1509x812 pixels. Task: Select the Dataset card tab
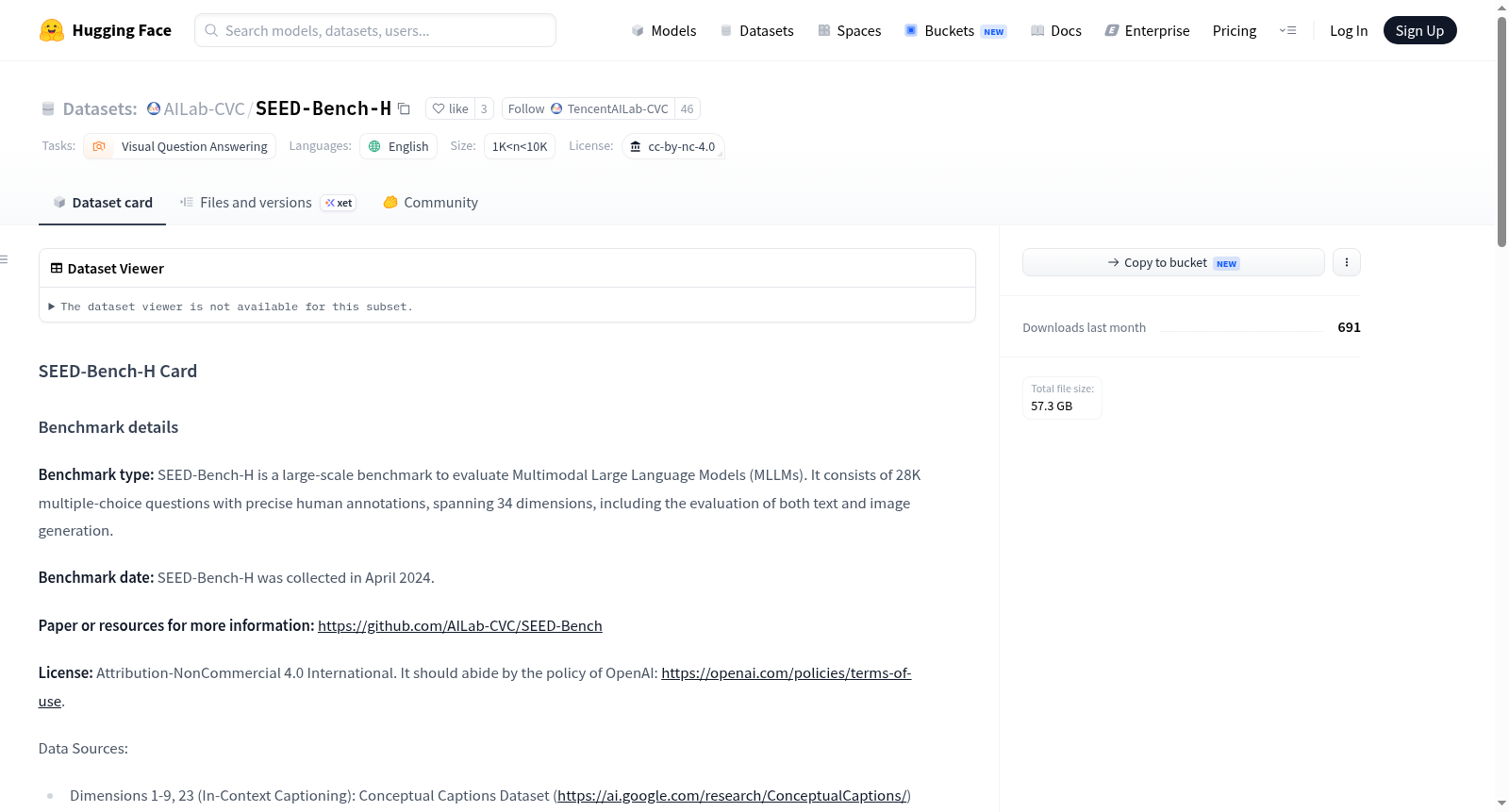point(102,203)
